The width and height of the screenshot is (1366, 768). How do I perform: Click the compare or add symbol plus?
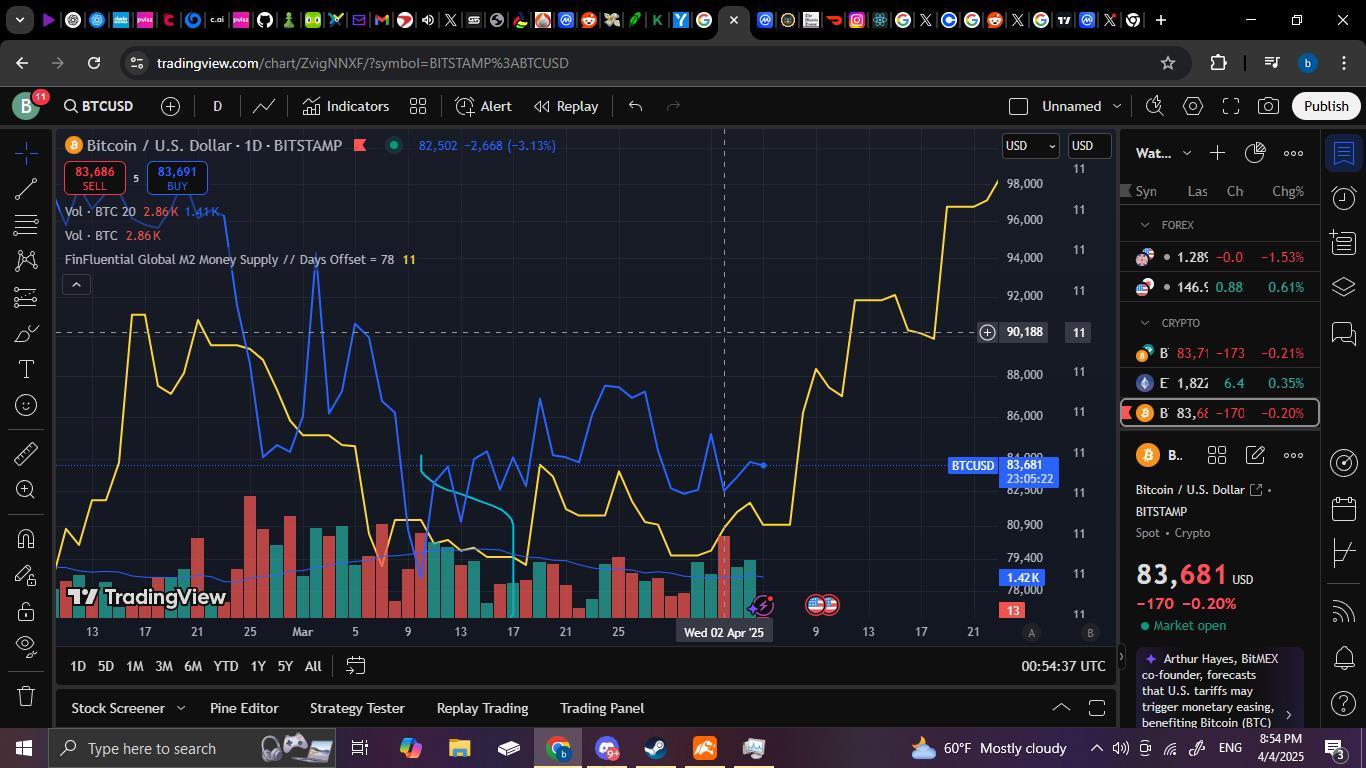coord(170,106)
